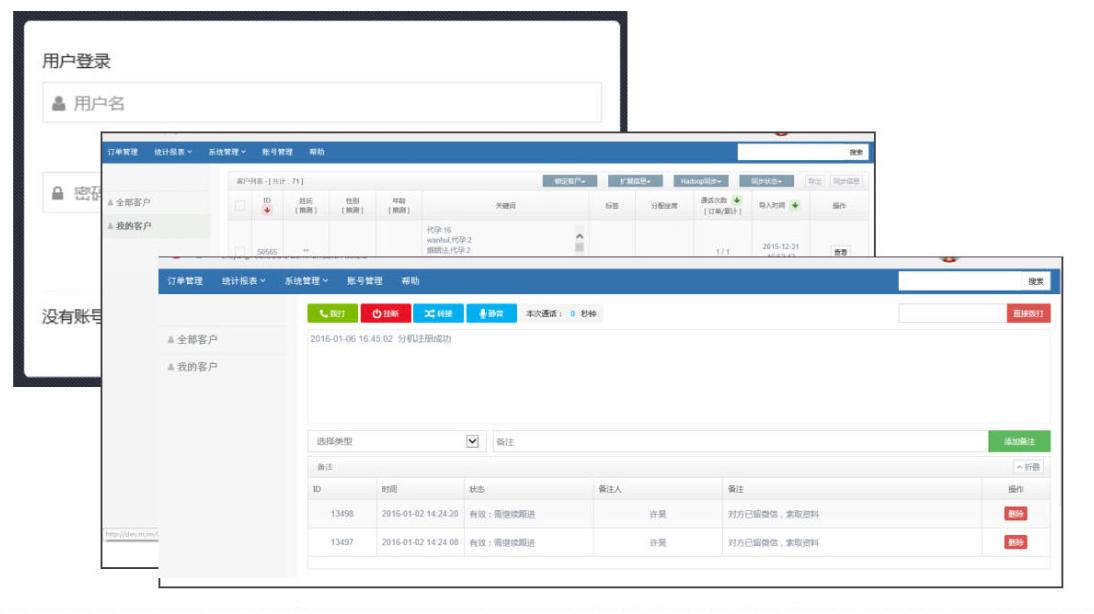
Task: Open 统计报表 menu in front window
Action: 243,281
